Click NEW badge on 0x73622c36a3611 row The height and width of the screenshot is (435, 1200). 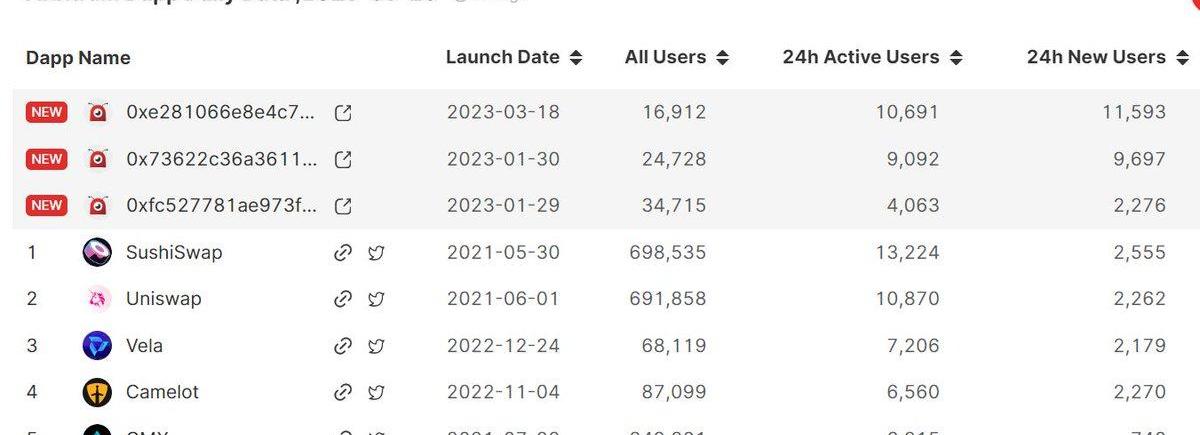click(x=47, y=159)
